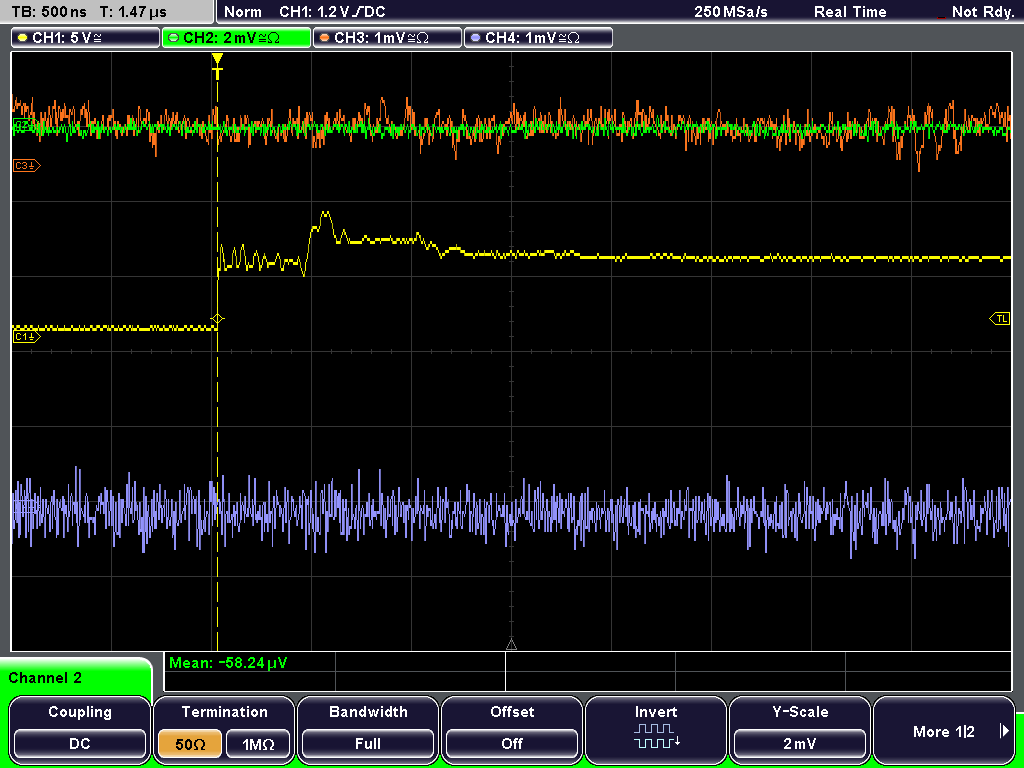Select the CH4: 1 mV channel tab
This screenshot has height=768, width=1024.
pos(538,38)
